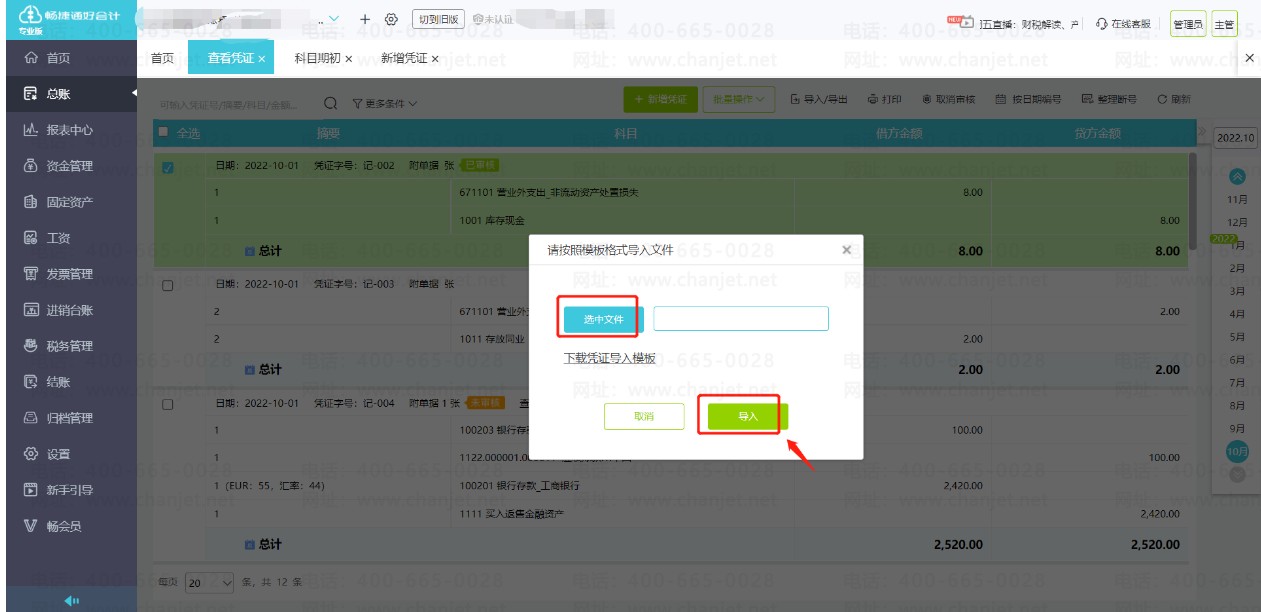Expand 更多条件 filter options
This screenshot has height=612, width=1261.
point(384,103)
